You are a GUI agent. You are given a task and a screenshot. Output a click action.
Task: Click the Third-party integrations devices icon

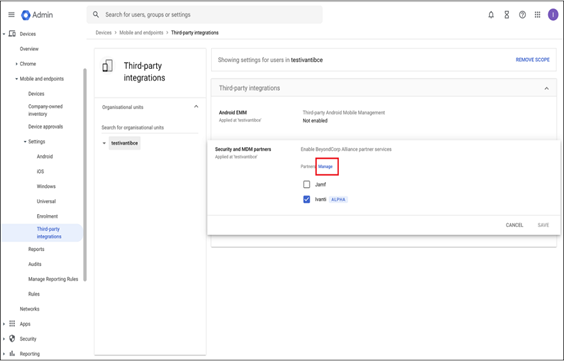pos(108,66)
